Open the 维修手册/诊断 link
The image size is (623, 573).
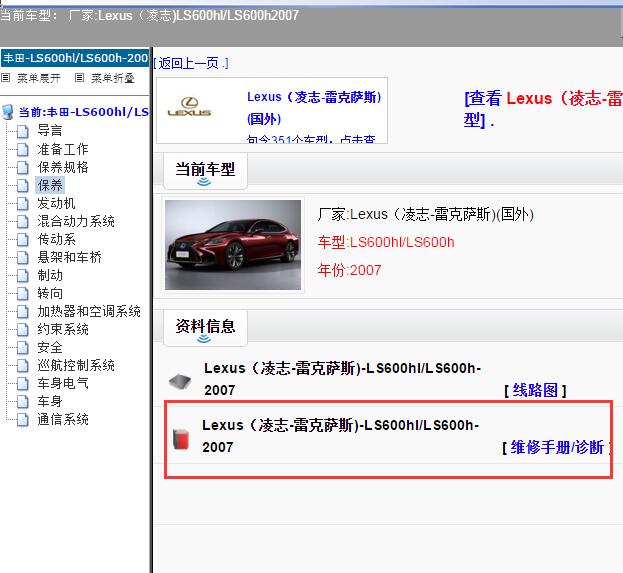(x=557, y=447)
